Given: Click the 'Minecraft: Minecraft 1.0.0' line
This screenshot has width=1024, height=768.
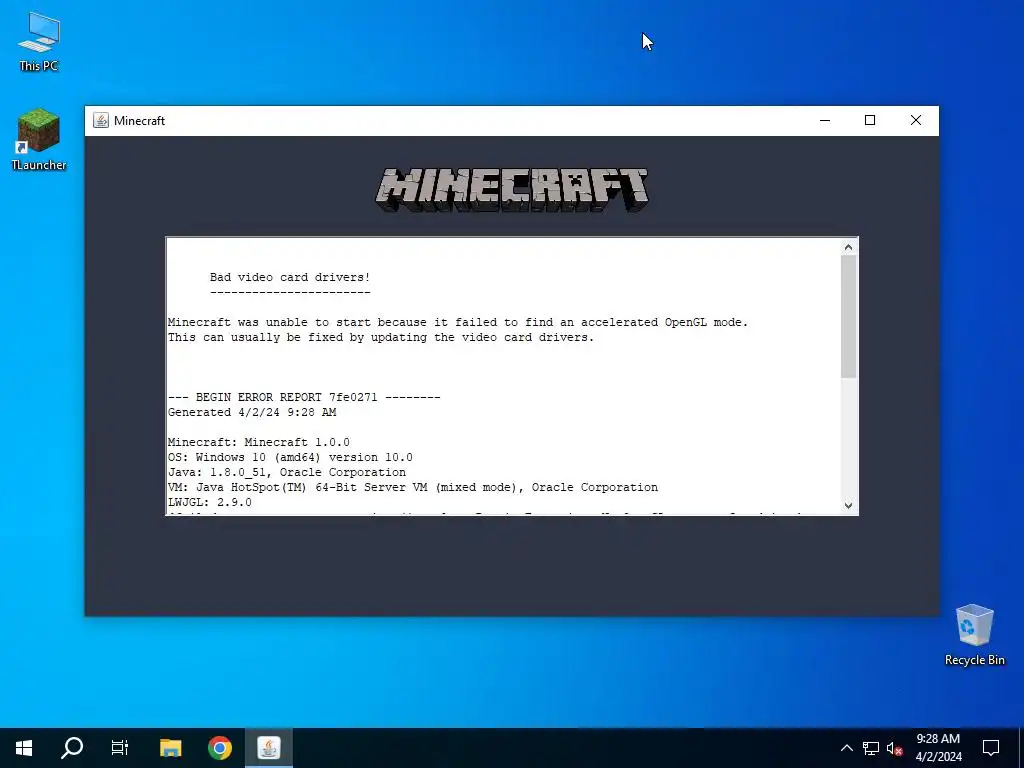Looking at the screenshot, I should click(x=259, y=442).
